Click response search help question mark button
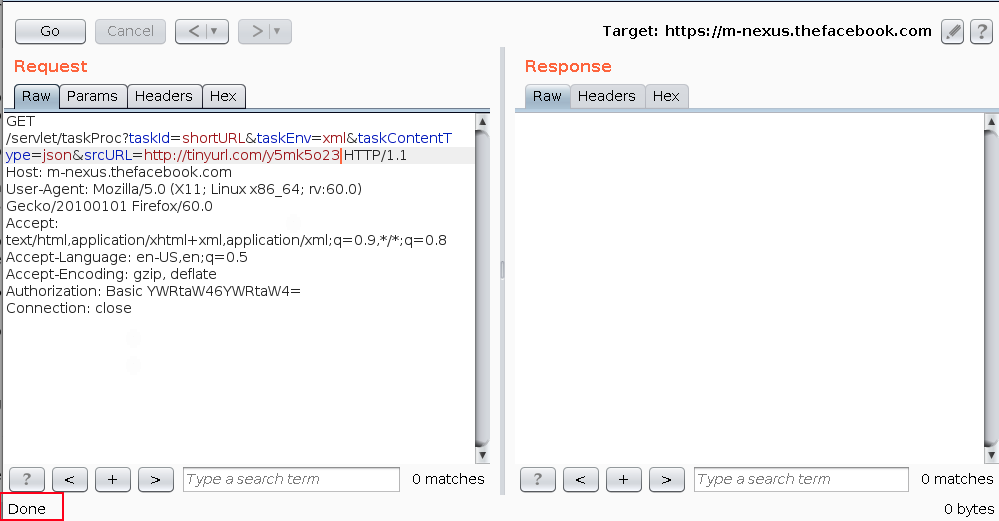Viewport: 999px width, 521px height. [538, 479]
